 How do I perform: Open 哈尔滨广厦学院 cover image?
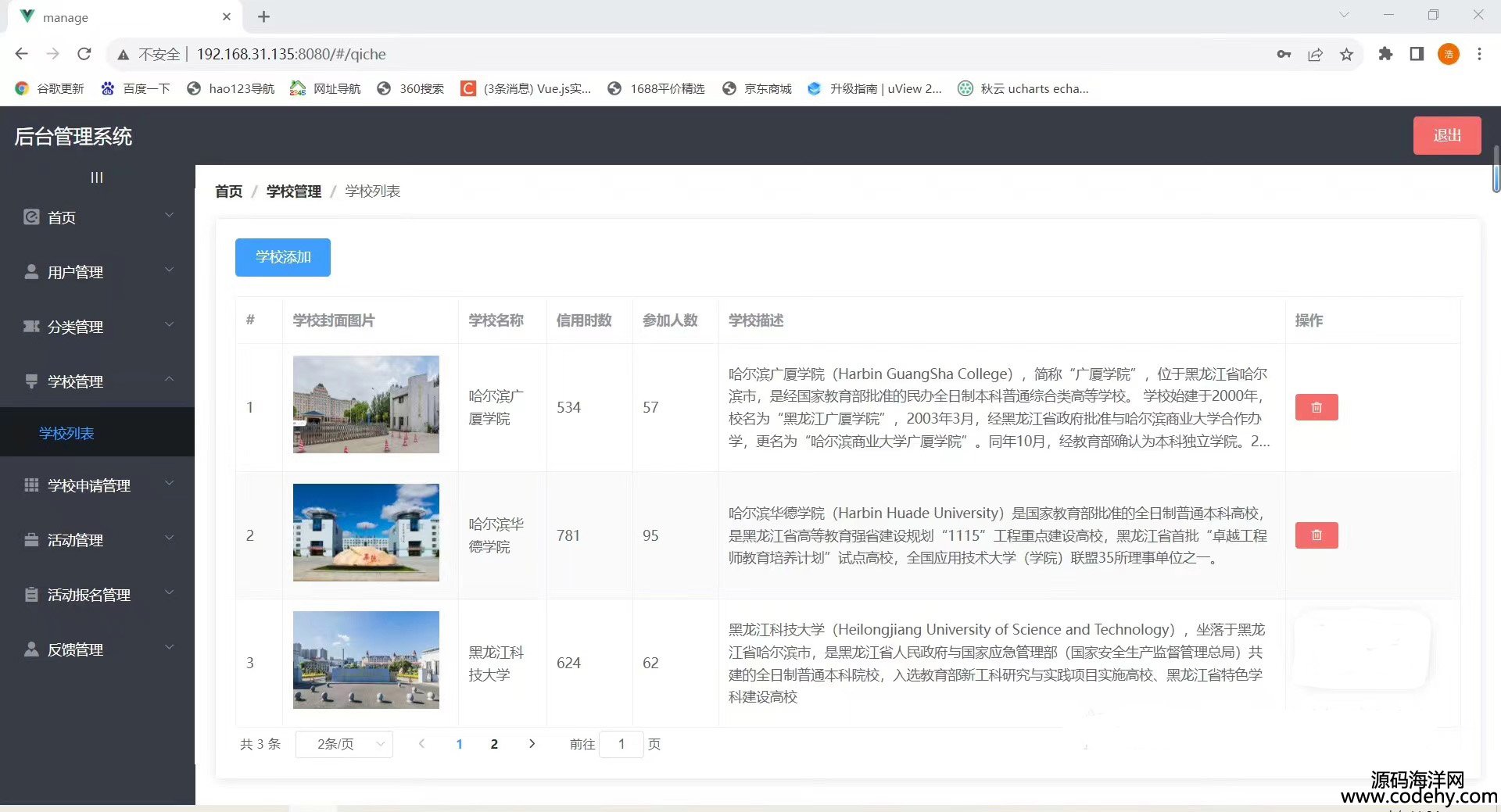(366, 404)
